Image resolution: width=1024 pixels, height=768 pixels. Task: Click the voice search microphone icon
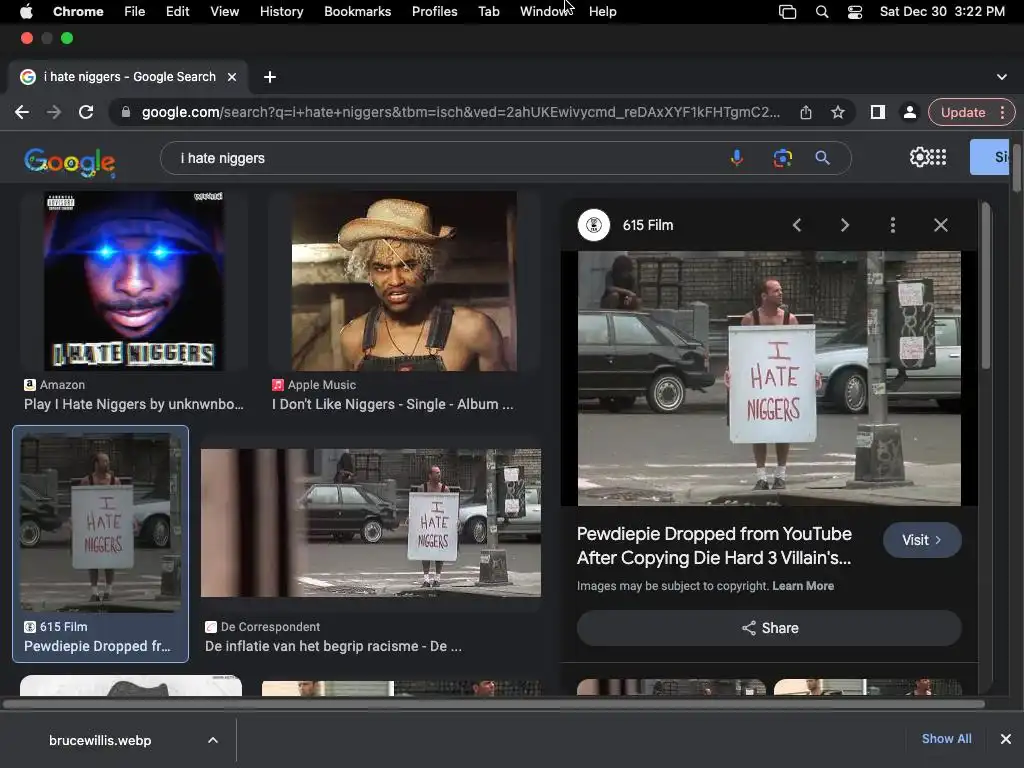point(737,158)
